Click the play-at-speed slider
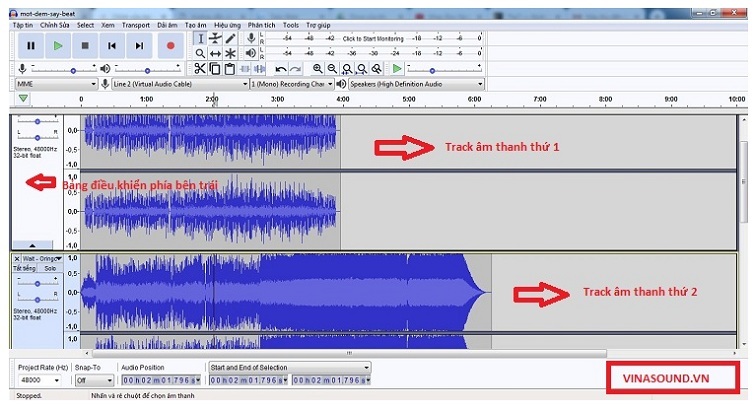The image size is (755, 411). click(443, 69)
